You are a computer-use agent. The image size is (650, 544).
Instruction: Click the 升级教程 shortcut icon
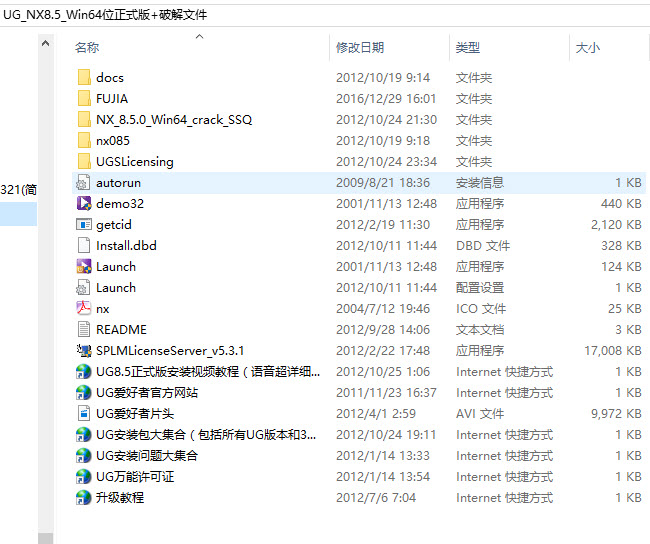pyautogui.click(x=84, y=498)
